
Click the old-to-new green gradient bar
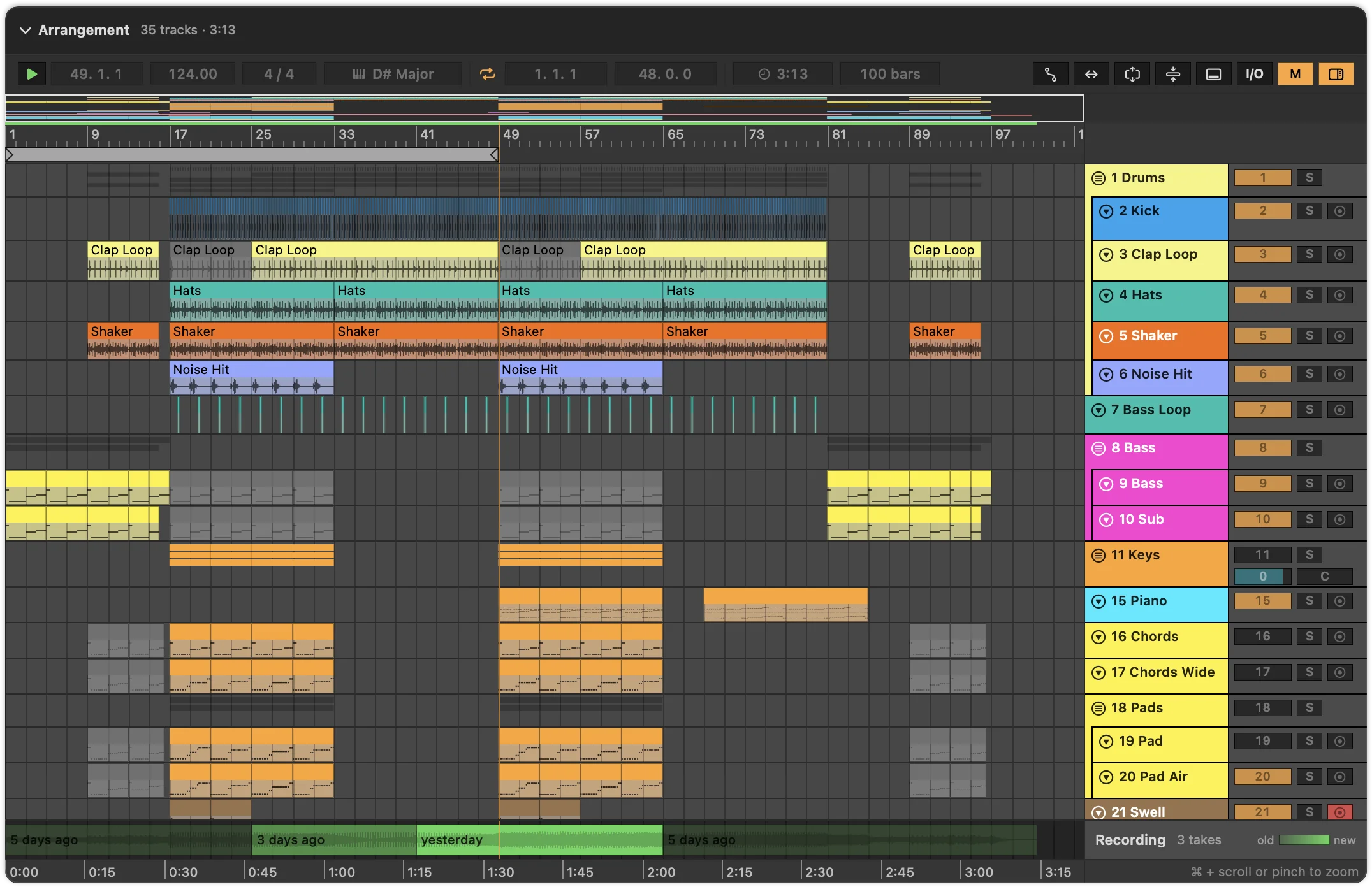pos(1304,840)
